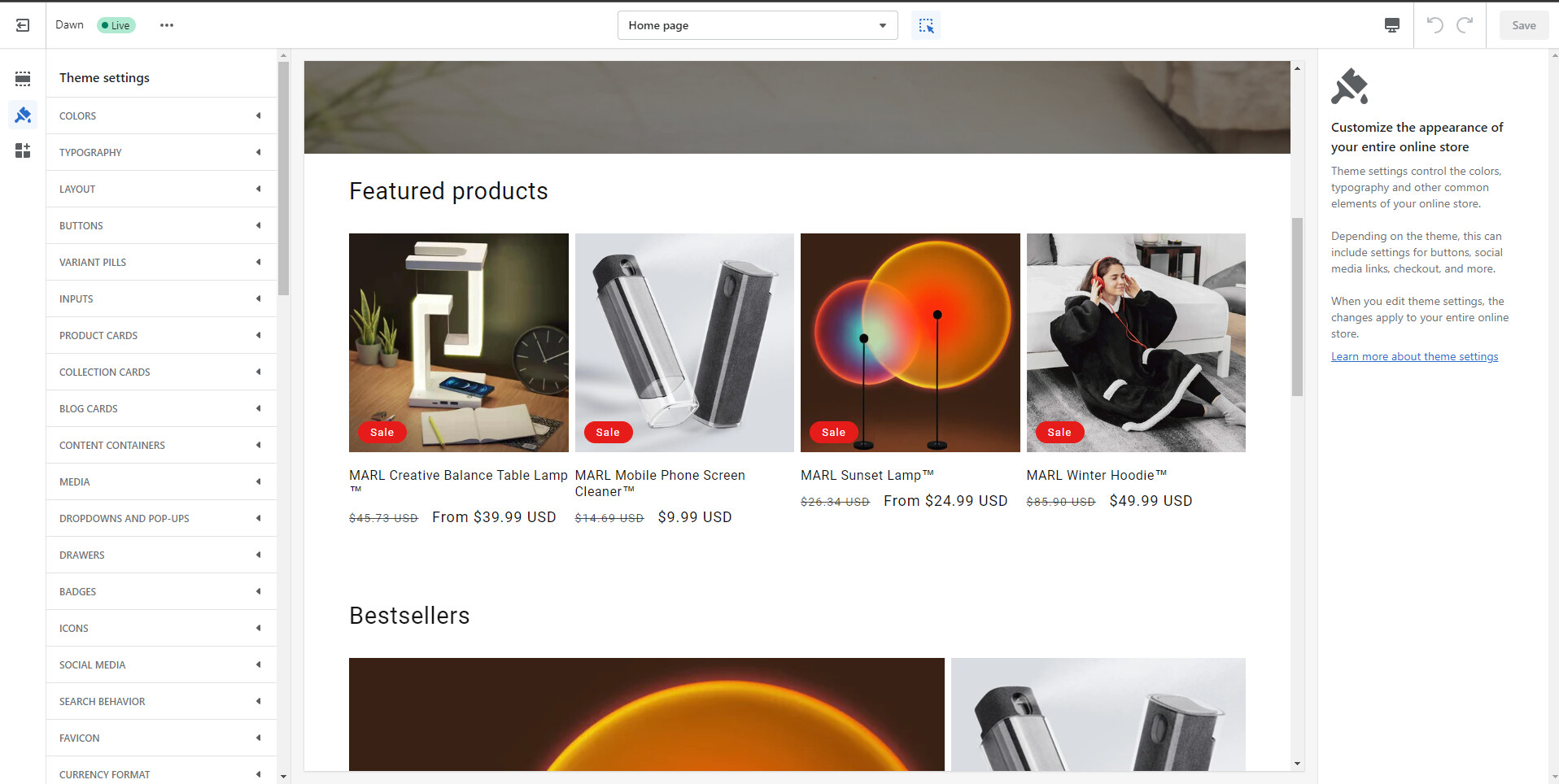
Task: Expand the Media settings section
Action: pyautogui.click(x=161, y=481)
